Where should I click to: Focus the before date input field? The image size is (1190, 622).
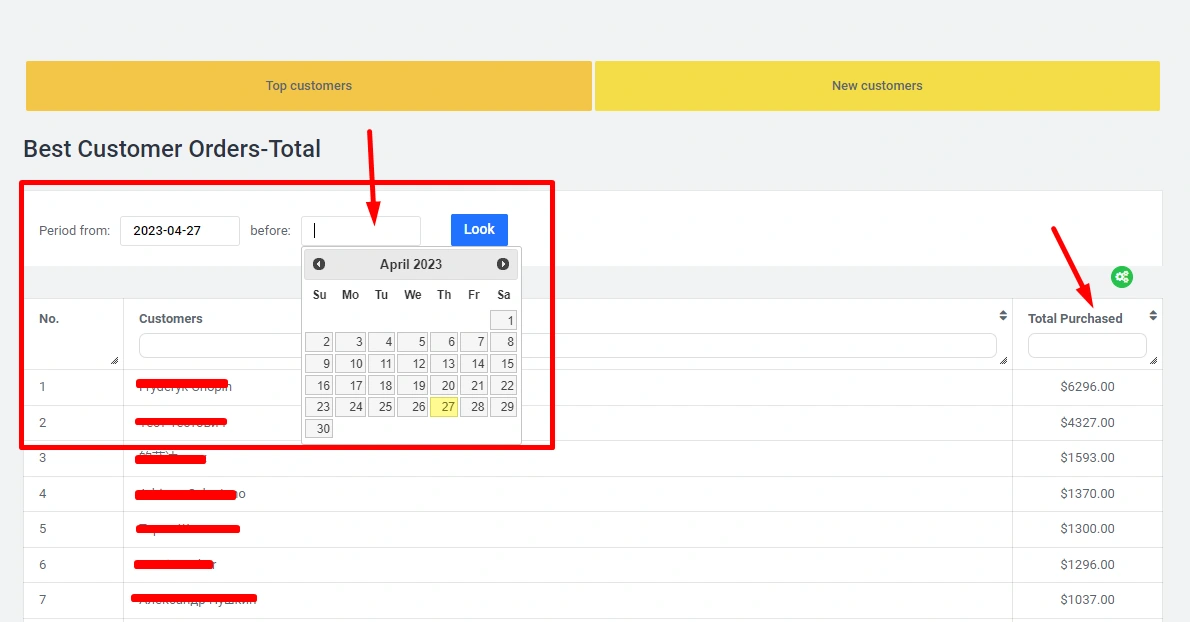coord(361,231)
